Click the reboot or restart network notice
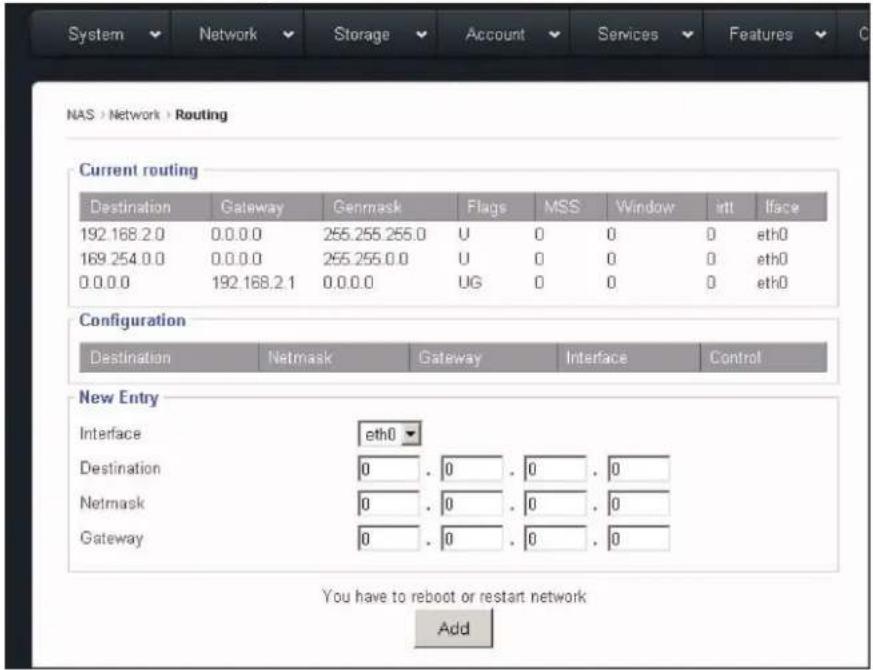Image resolution: width=873 pixels, height=670 pixels. (454, 596)
